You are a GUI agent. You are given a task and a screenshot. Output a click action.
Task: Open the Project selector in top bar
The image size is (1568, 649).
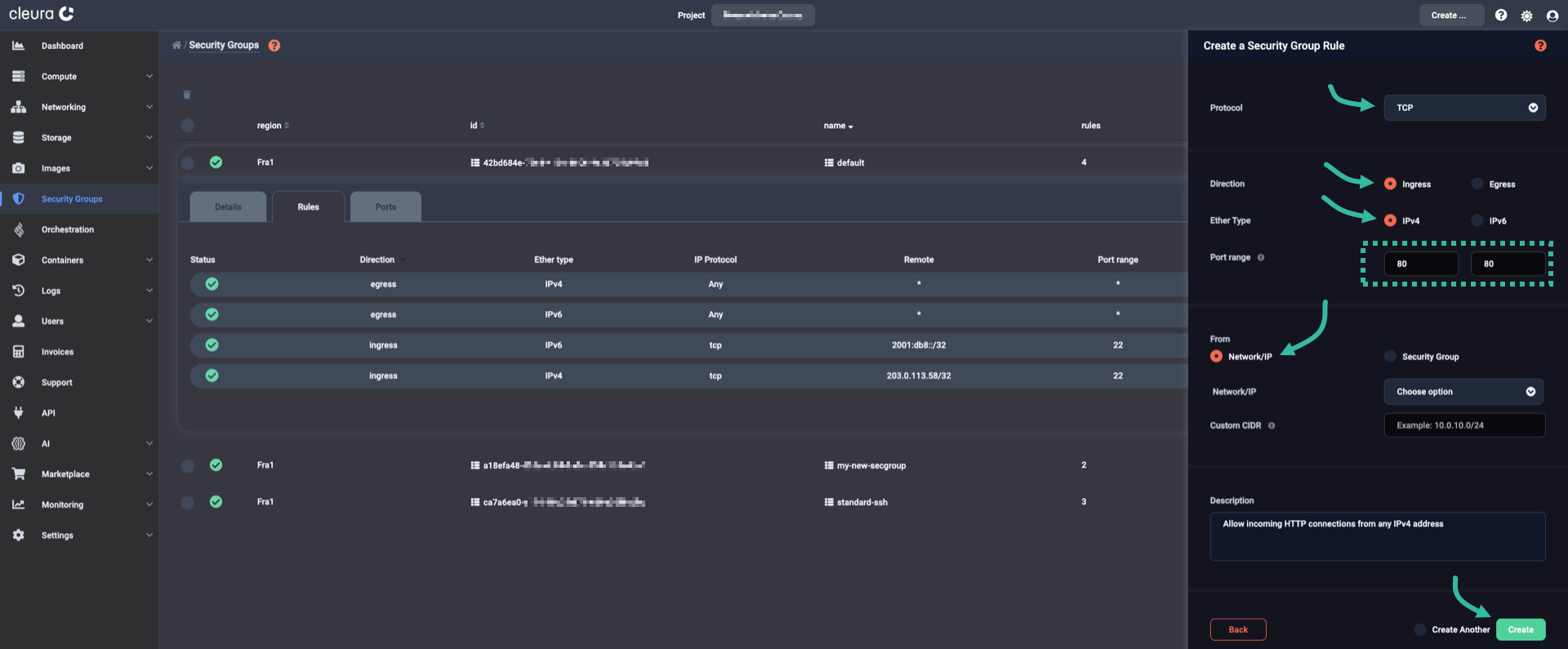click(x=763, y=16)
